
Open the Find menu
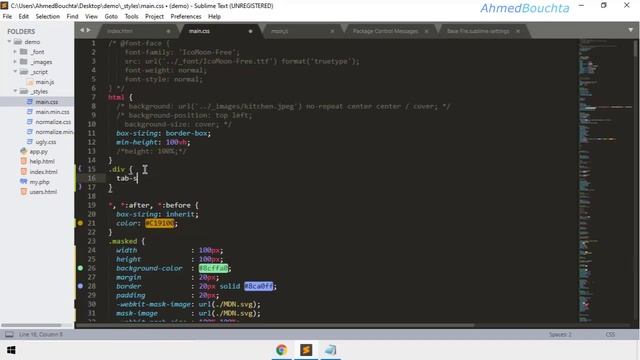(72, 16)
